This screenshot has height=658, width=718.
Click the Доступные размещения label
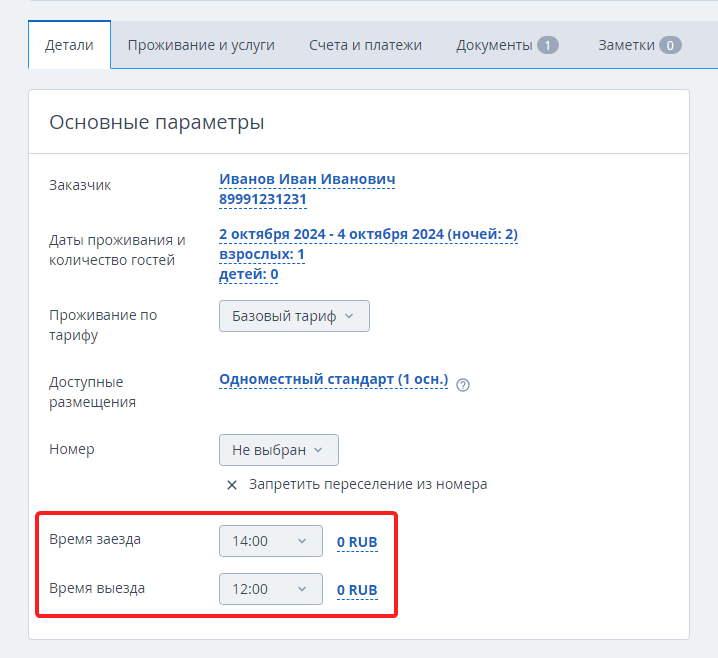point(92,392)
